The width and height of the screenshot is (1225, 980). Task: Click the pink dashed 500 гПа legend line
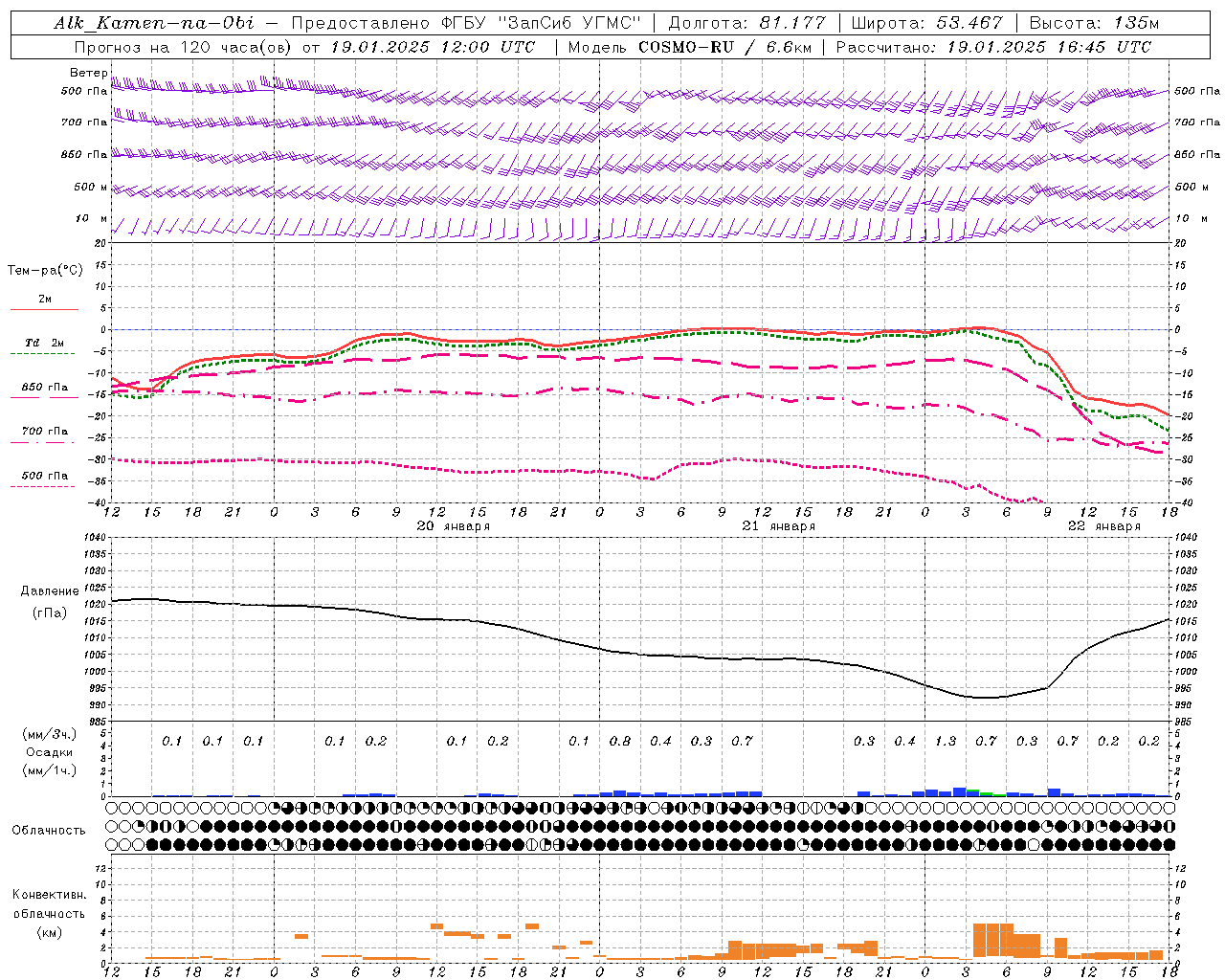[43, 487]
